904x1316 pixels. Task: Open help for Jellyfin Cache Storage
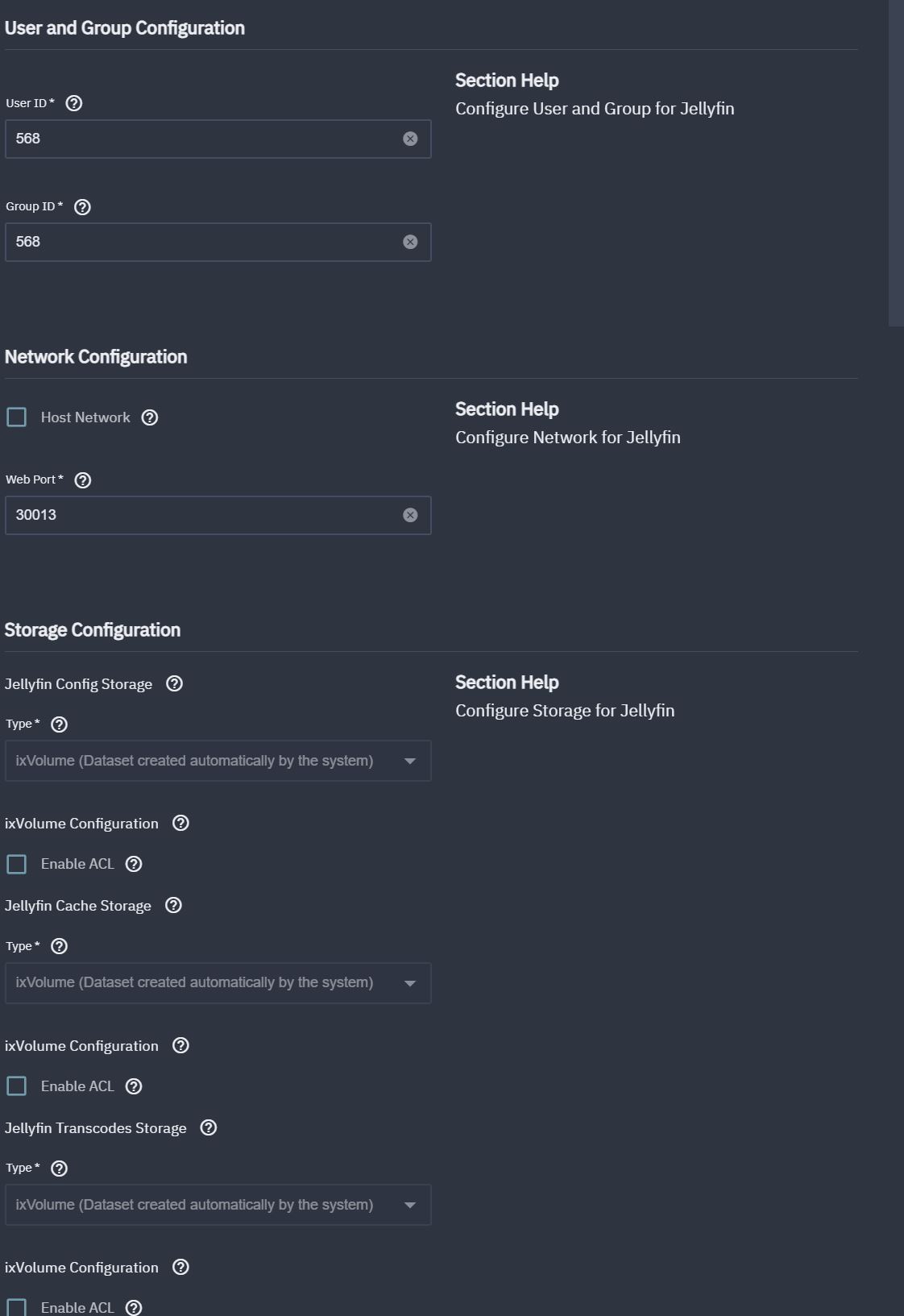pos(173,905)
